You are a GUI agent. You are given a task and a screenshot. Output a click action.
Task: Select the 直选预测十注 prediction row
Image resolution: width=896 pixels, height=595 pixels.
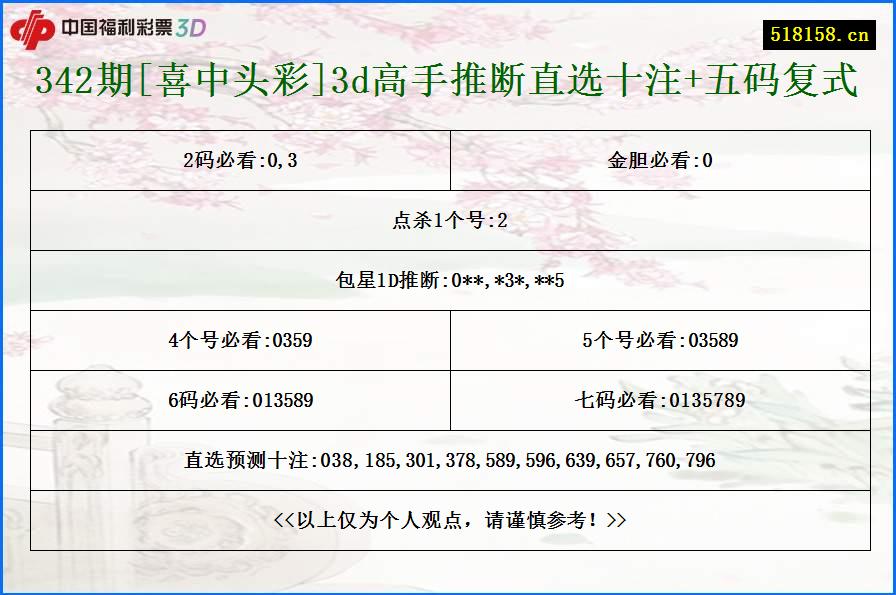pyautogui.click(x=448, y=461)
